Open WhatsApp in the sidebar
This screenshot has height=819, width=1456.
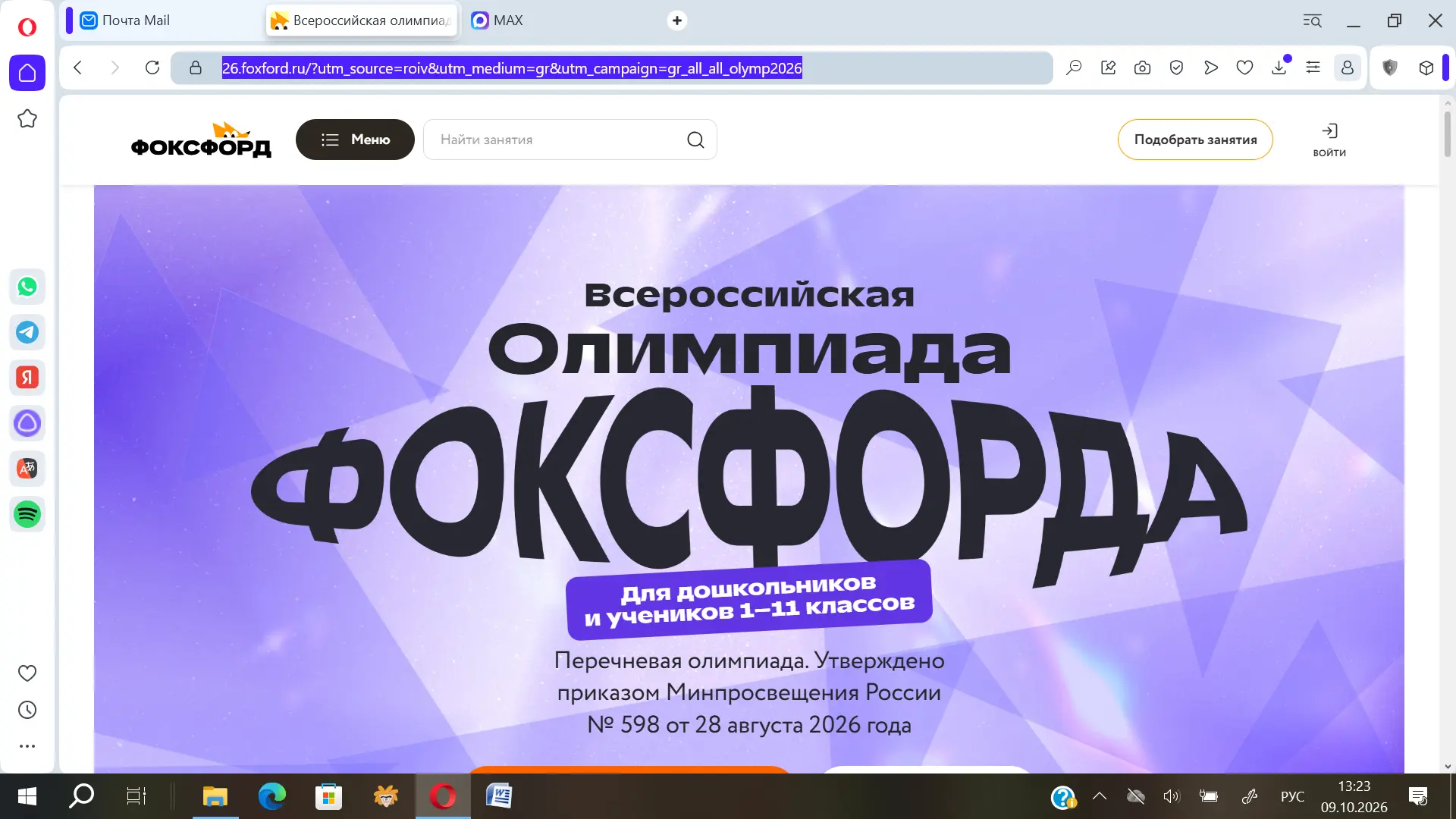pos(27,287)
